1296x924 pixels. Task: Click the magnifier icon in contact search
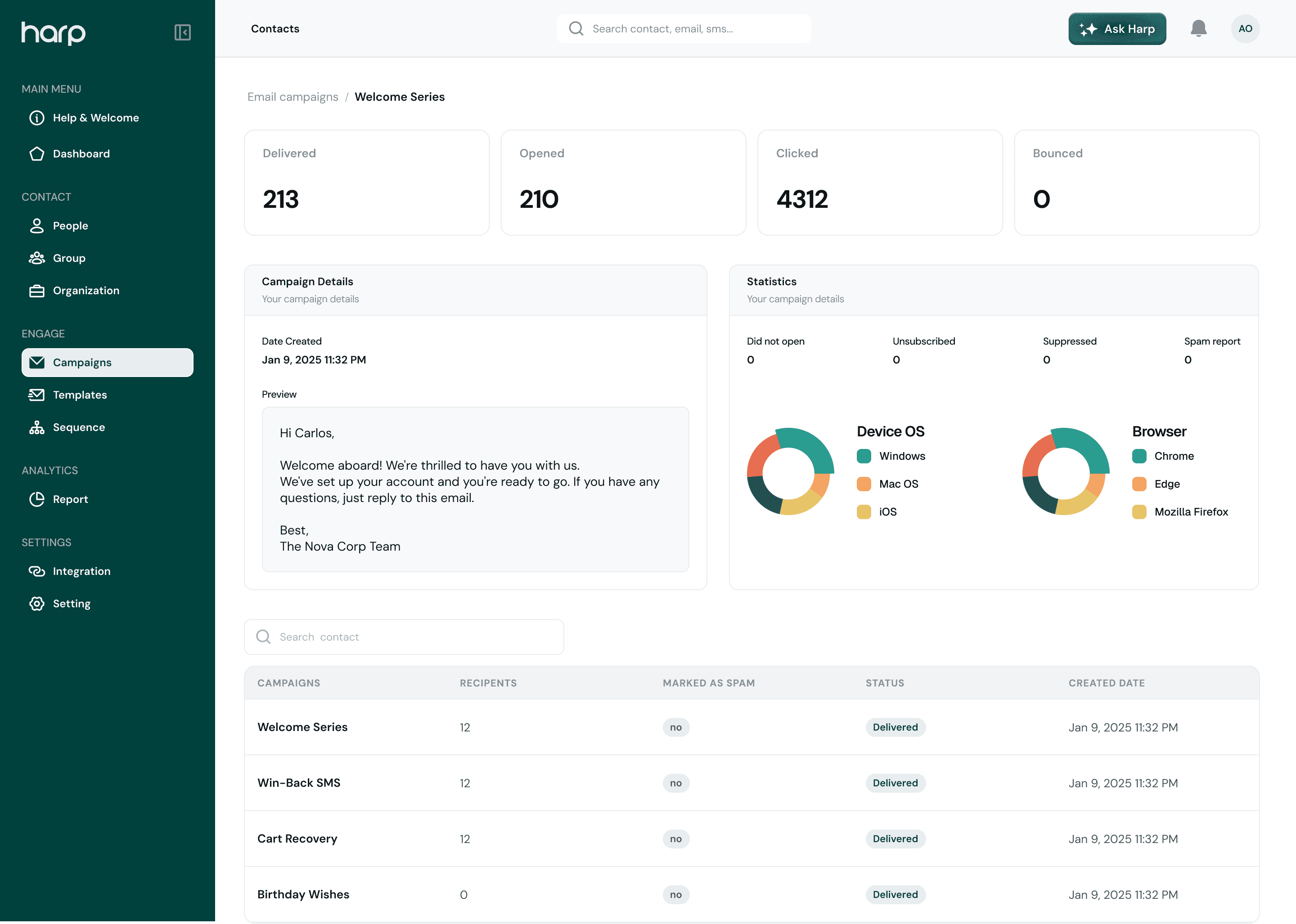click(x=263, y=637)
